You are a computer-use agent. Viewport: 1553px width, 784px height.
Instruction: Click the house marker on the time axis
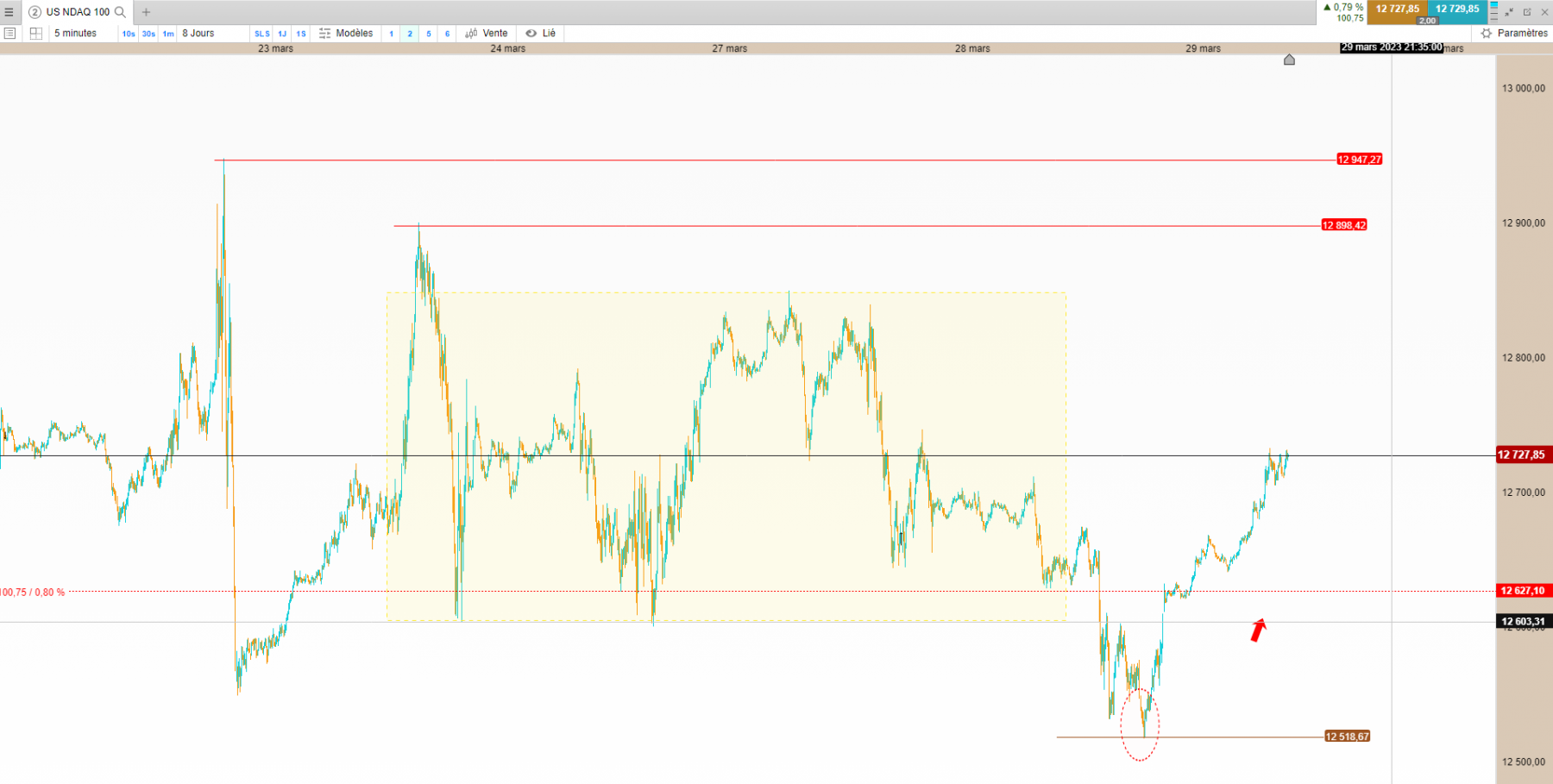pos(1289,60)
